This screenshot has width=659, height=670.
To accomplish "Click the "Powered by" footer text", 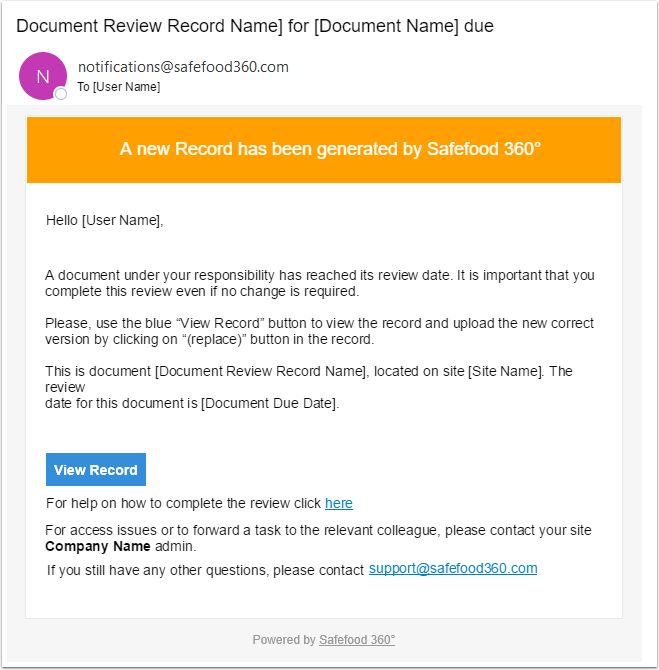I will tap(284, 639).
